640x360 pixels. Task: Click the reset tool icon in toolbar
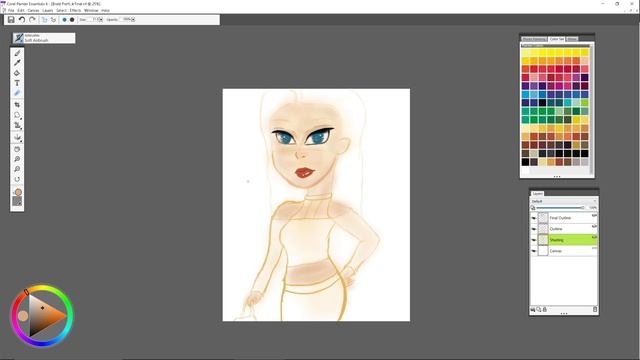[53, 20]
